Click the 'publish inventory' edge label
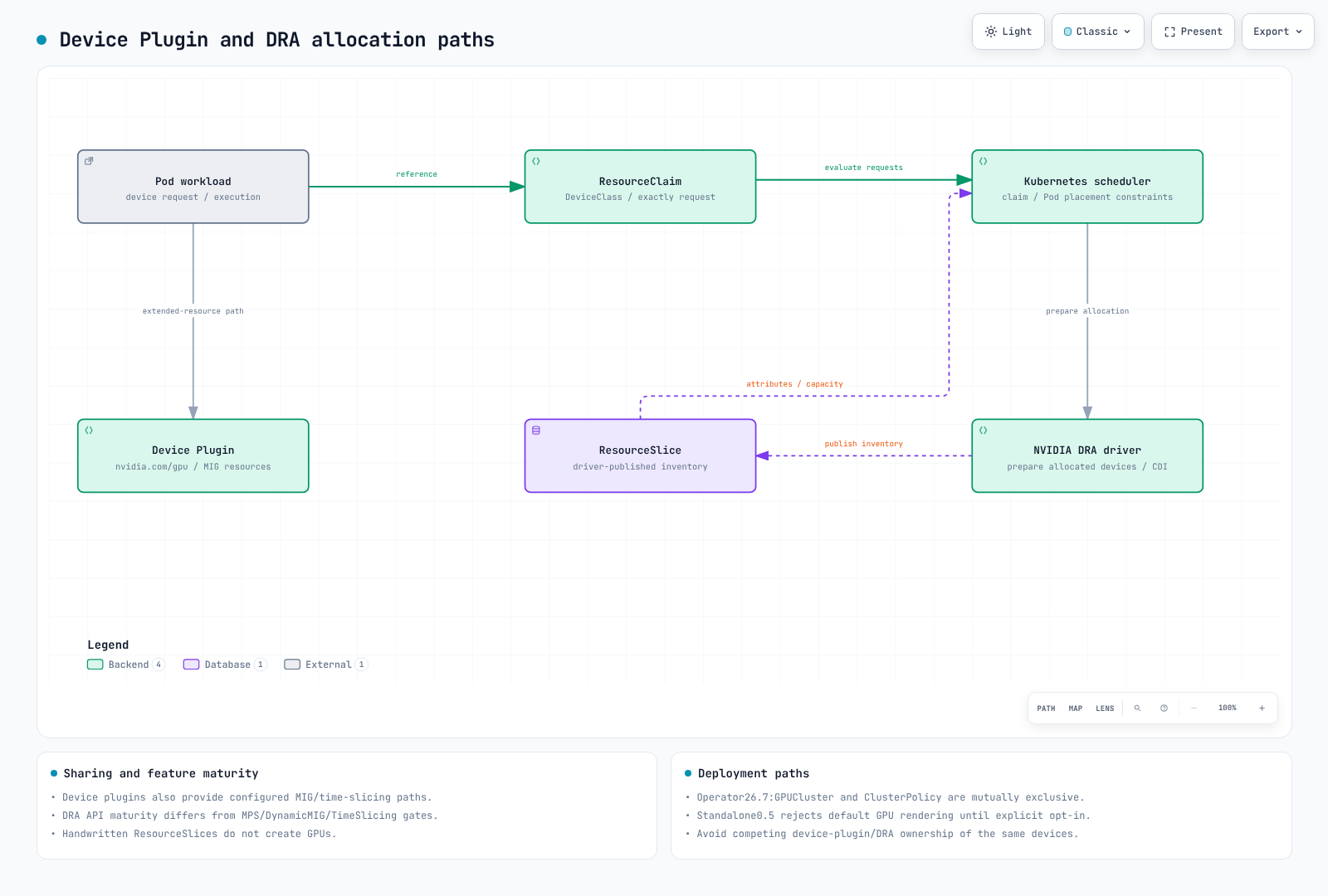Screen dimensions: 1328x896 point(863,444)
